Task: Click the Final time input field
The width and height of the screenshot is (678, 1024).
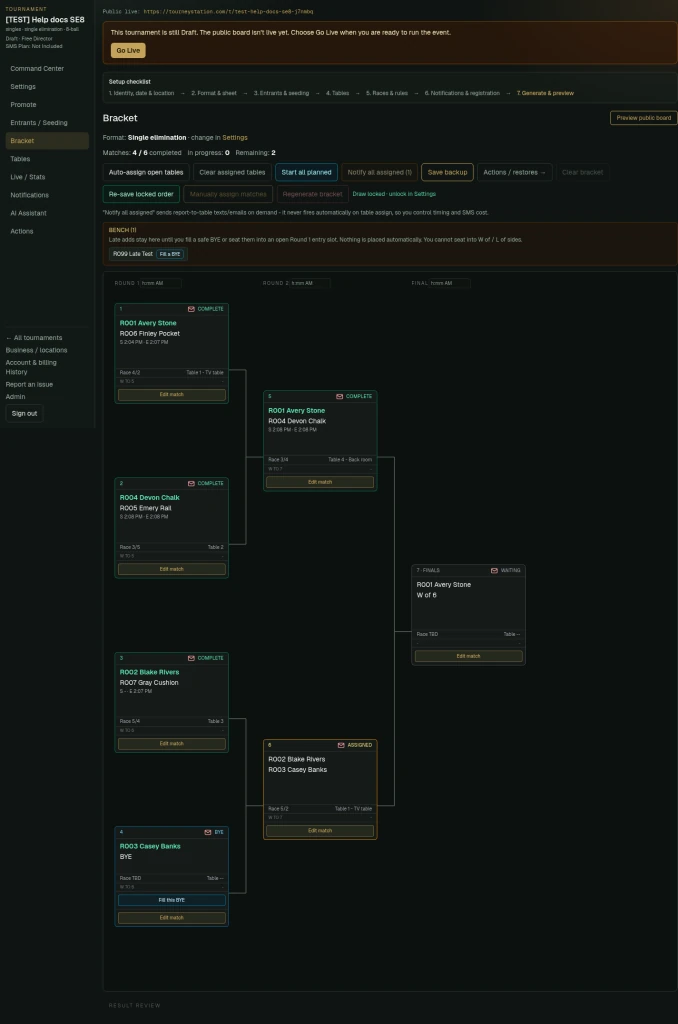Action: click(x=449, y=283)
